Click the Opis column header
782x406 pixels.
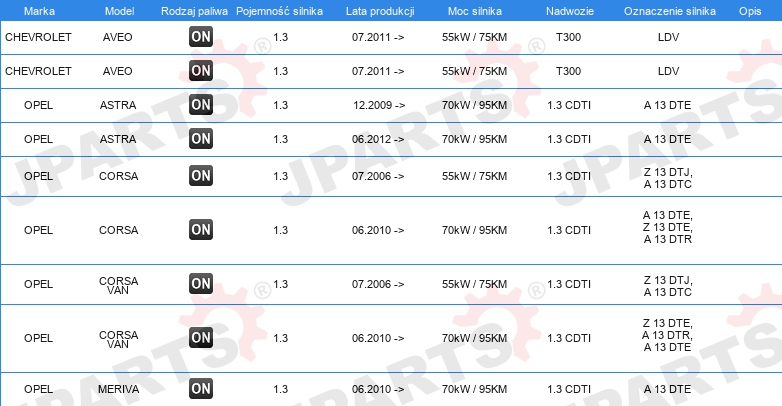(750, 11)
